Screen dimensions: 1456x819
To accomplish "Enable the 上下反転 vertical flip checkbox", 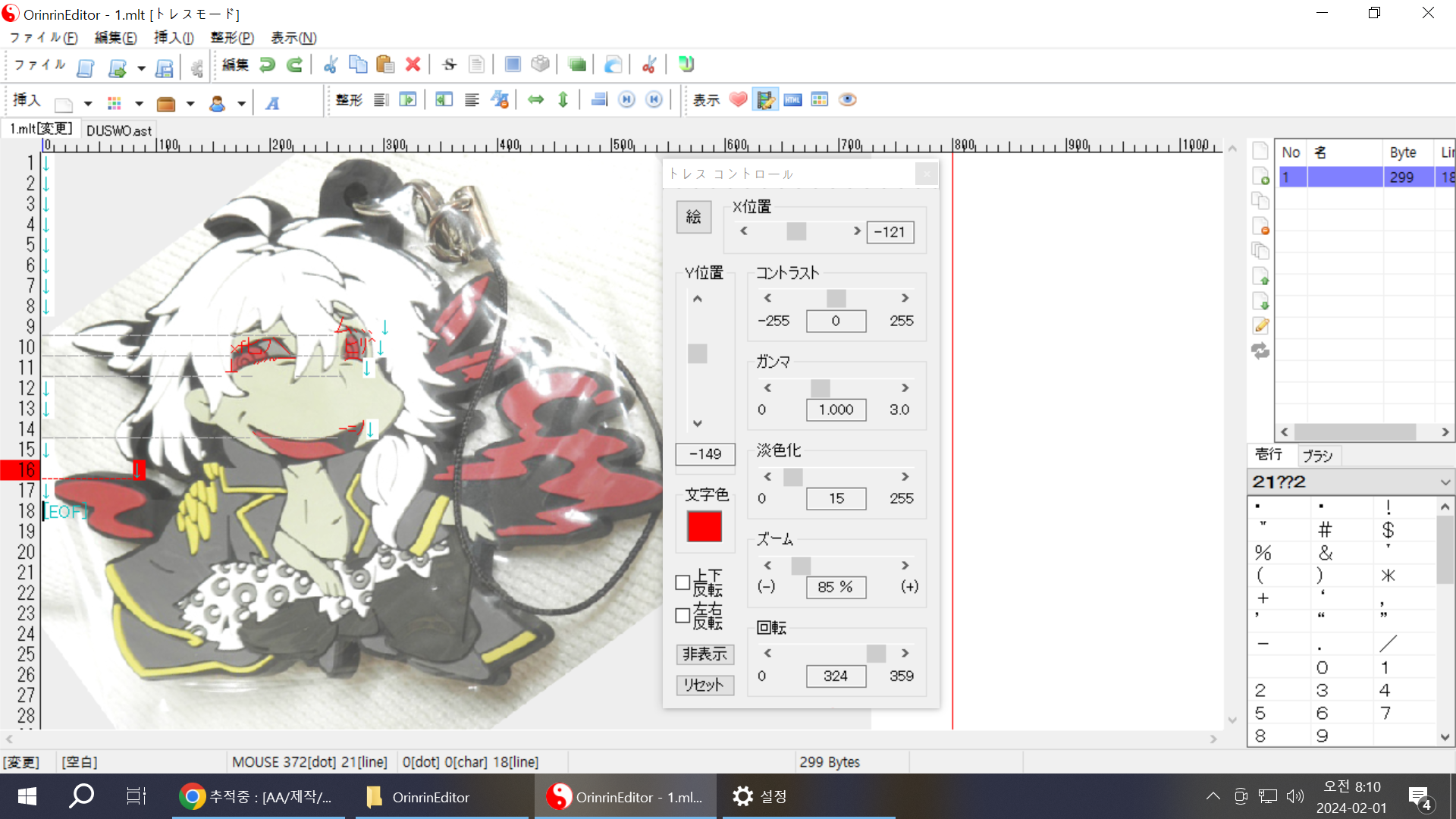I will pos(682,582).
